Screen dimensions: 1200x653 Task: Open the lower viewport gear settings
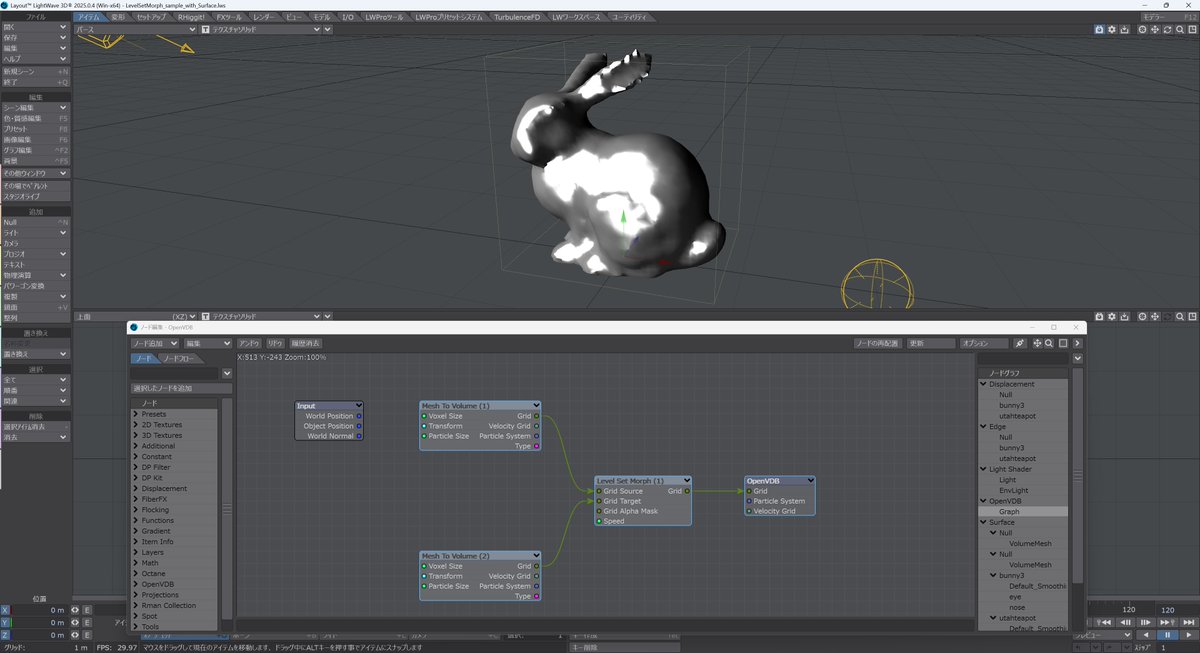(1112, 316)
